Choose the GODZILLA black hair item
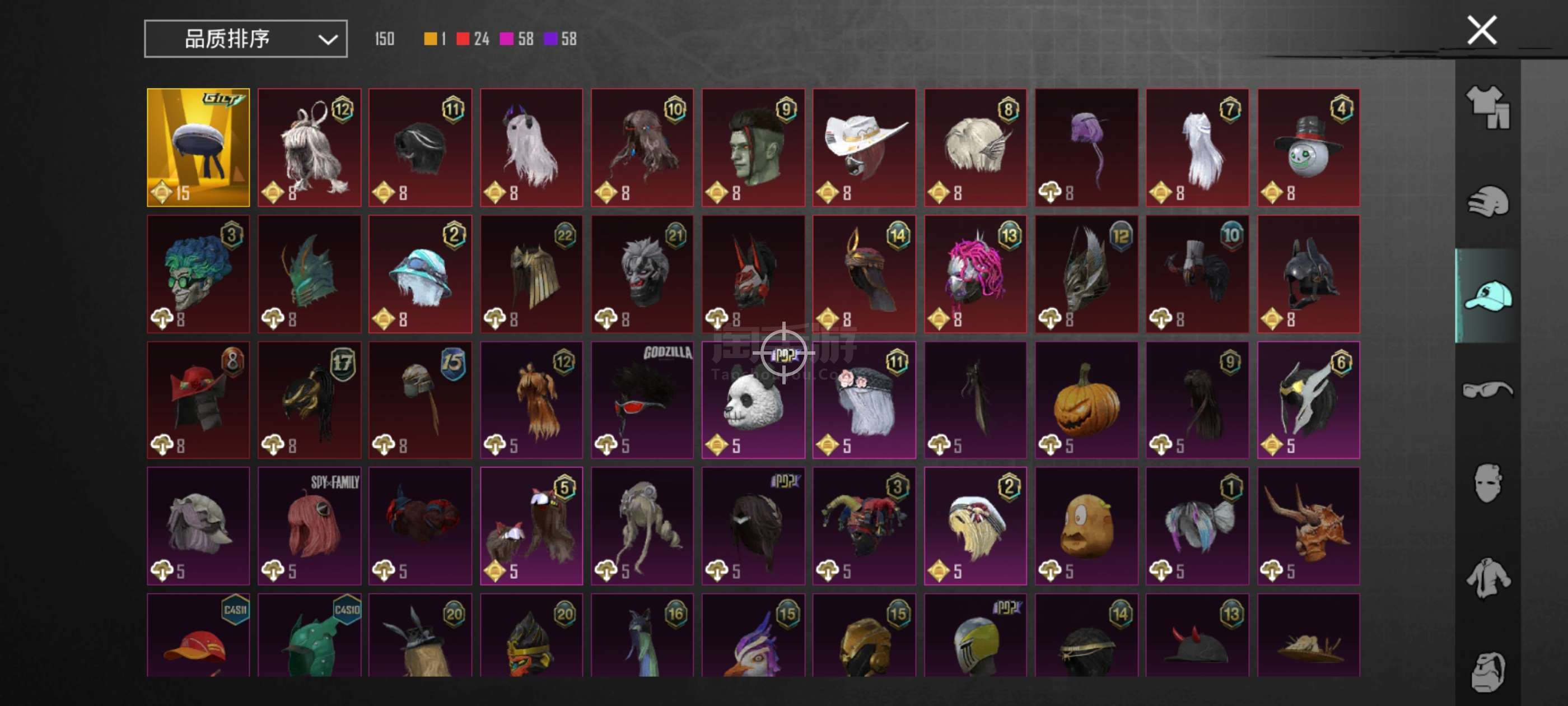Screen dimensions: 1568x706 click(642, 400)
